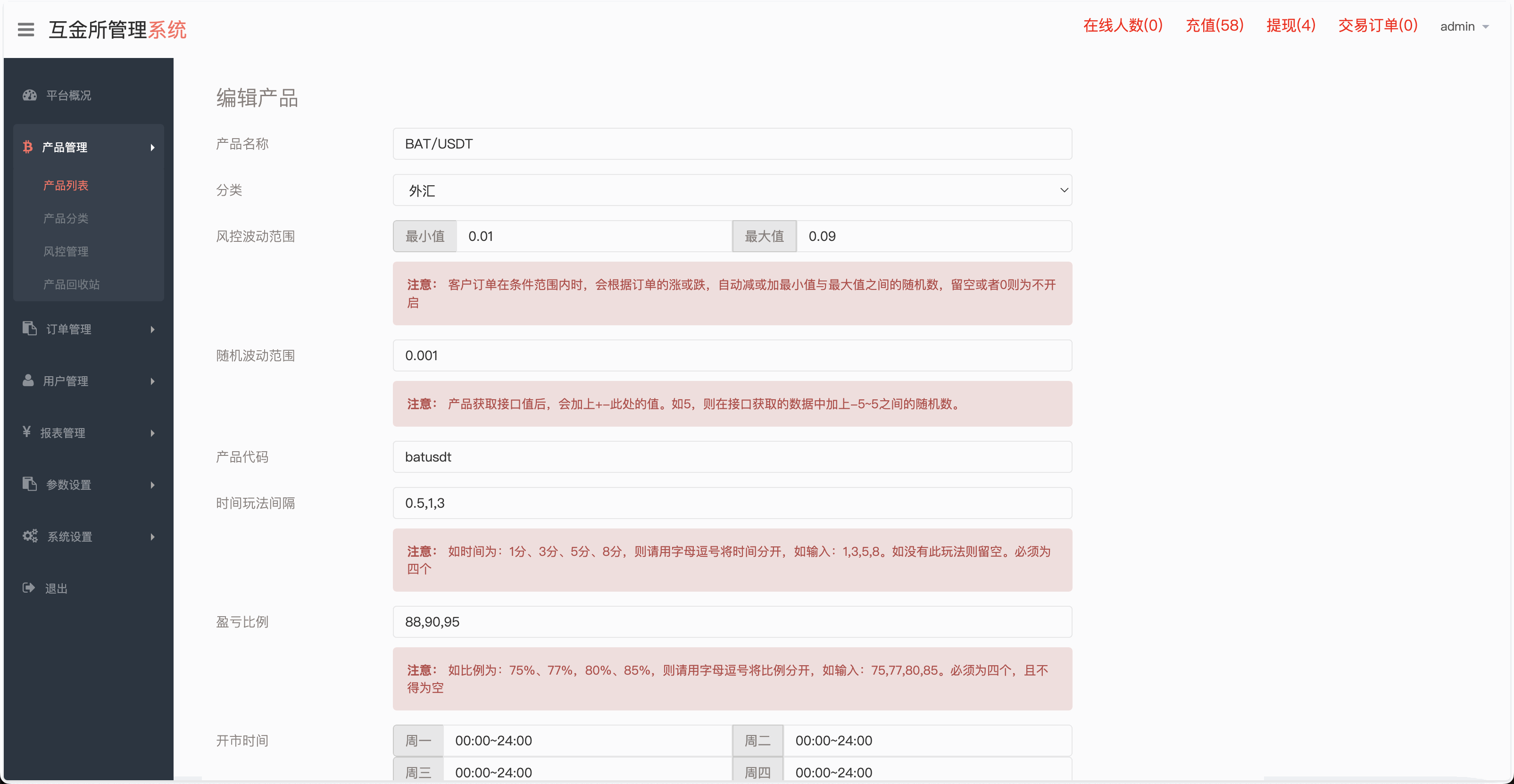This screenshot has height=784, width=1514.
Task: Click the 最小值 button
Action: point(424,236)
